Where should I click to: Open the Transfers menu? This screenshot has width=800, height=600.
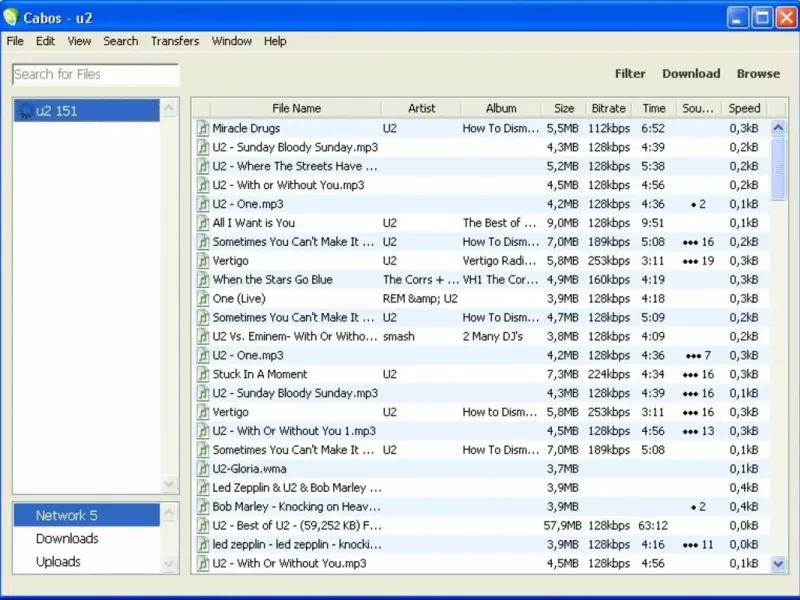click(175, 41)
